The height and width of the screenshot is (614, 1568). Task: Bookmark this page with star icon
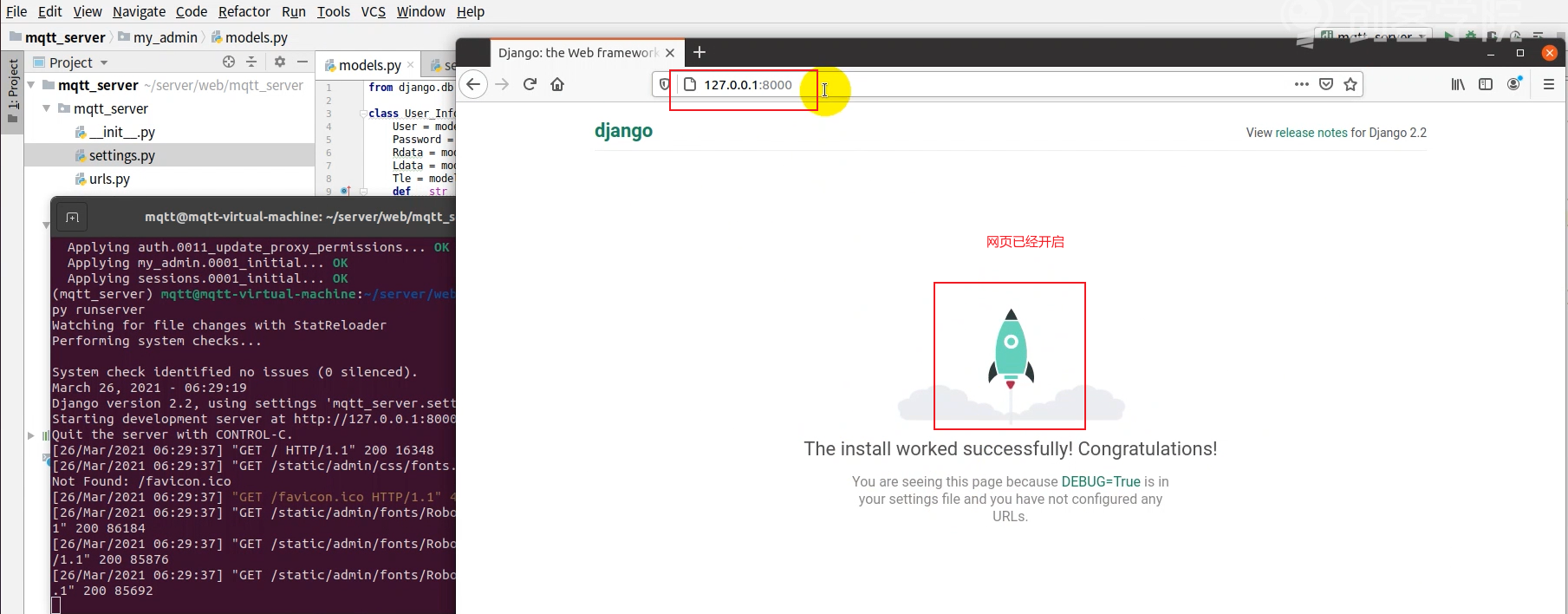click(x=1350, y=84)
